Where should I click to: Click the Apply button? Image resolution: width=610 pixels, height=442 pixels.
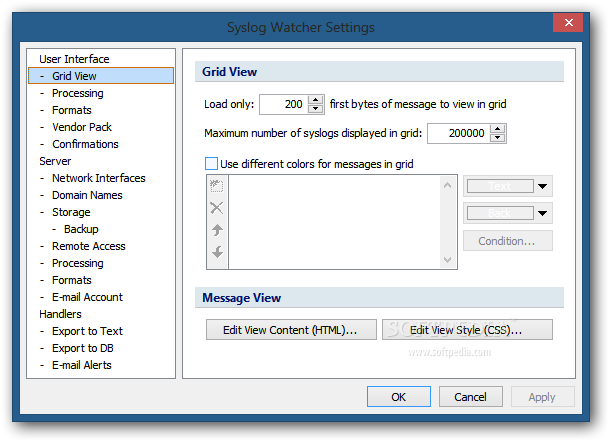point(542,397)
